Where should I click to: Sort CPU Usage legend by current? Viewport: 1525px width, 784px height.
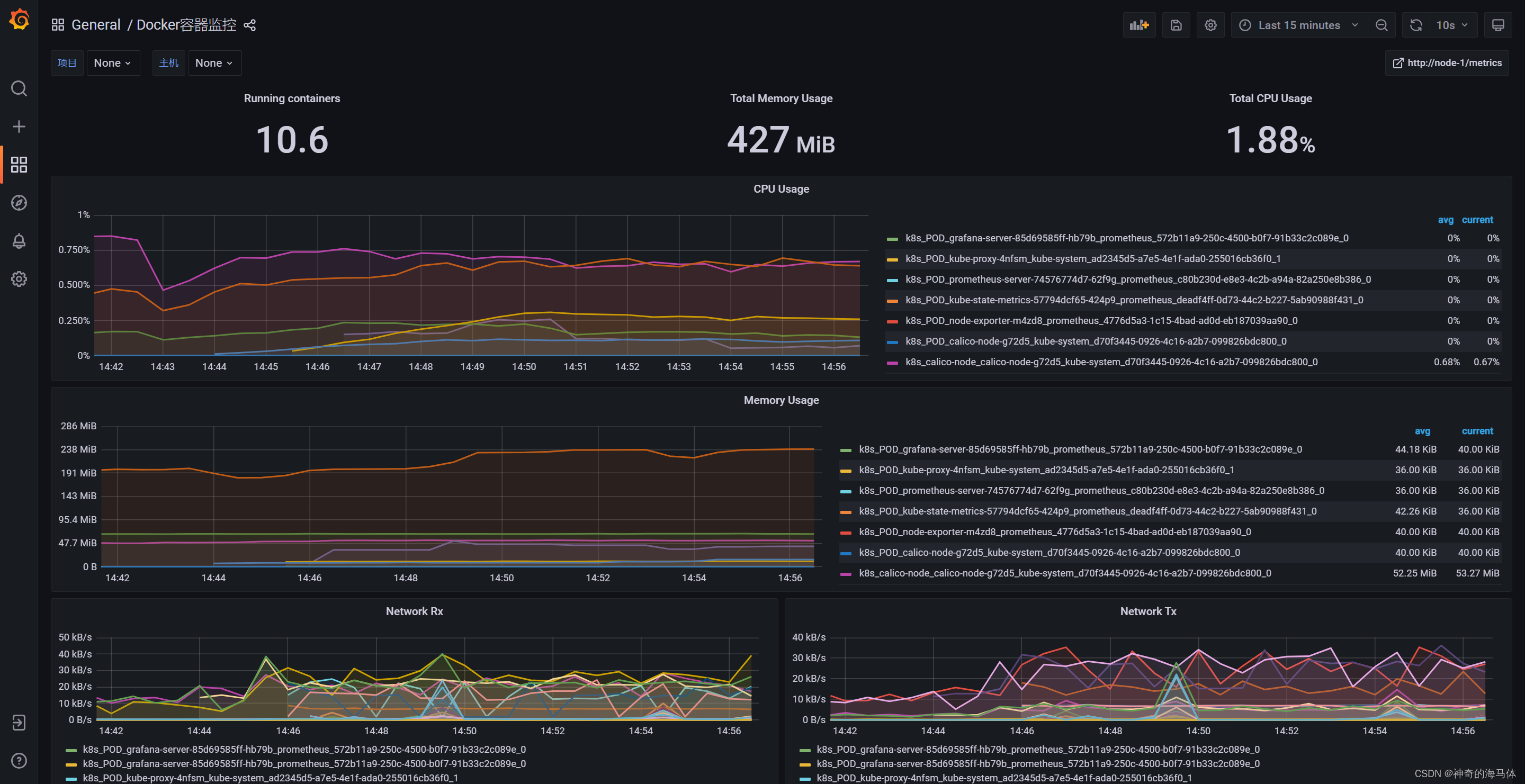[1477, 220]
